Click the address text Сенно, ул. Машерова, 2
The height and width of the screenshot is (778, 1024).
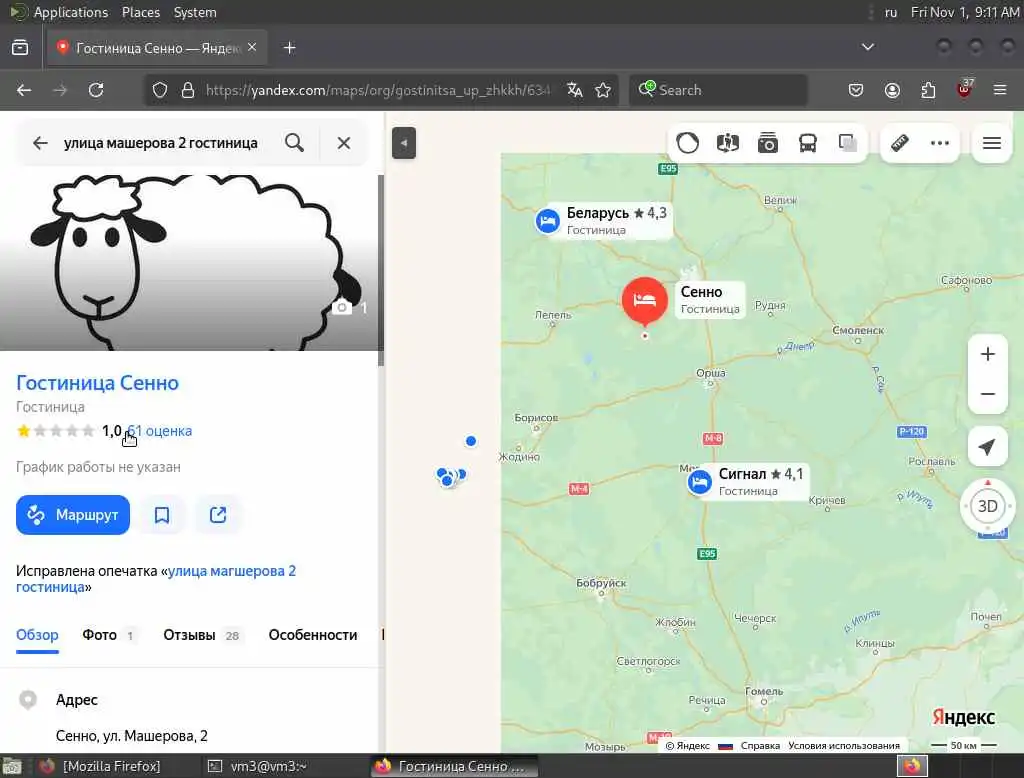pos(132,736)
